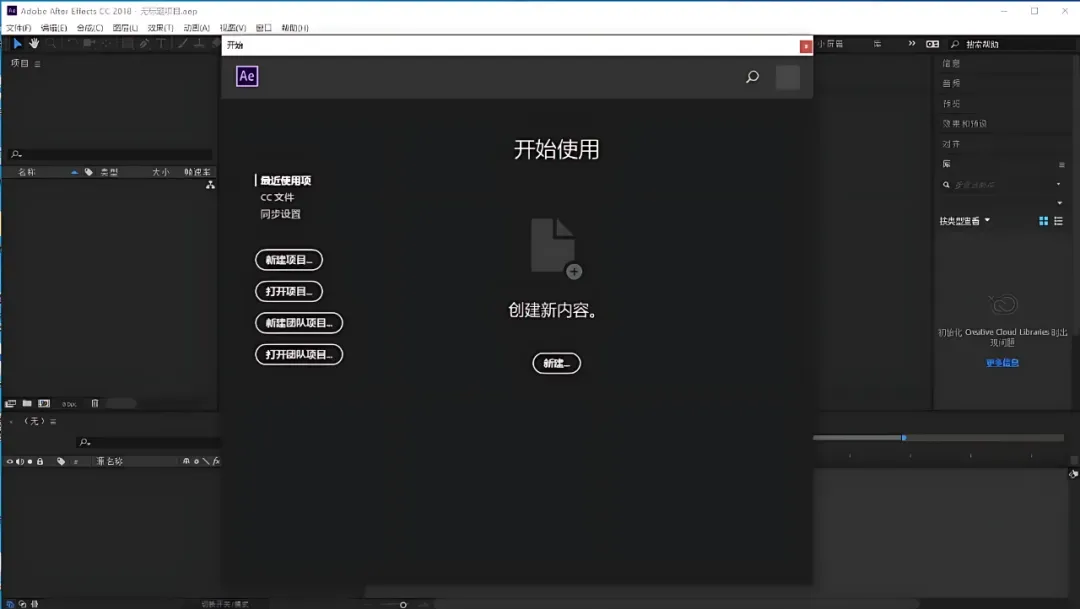
Task: Create a new composition from Project panel footer
Action: click(x=44, y=404)
